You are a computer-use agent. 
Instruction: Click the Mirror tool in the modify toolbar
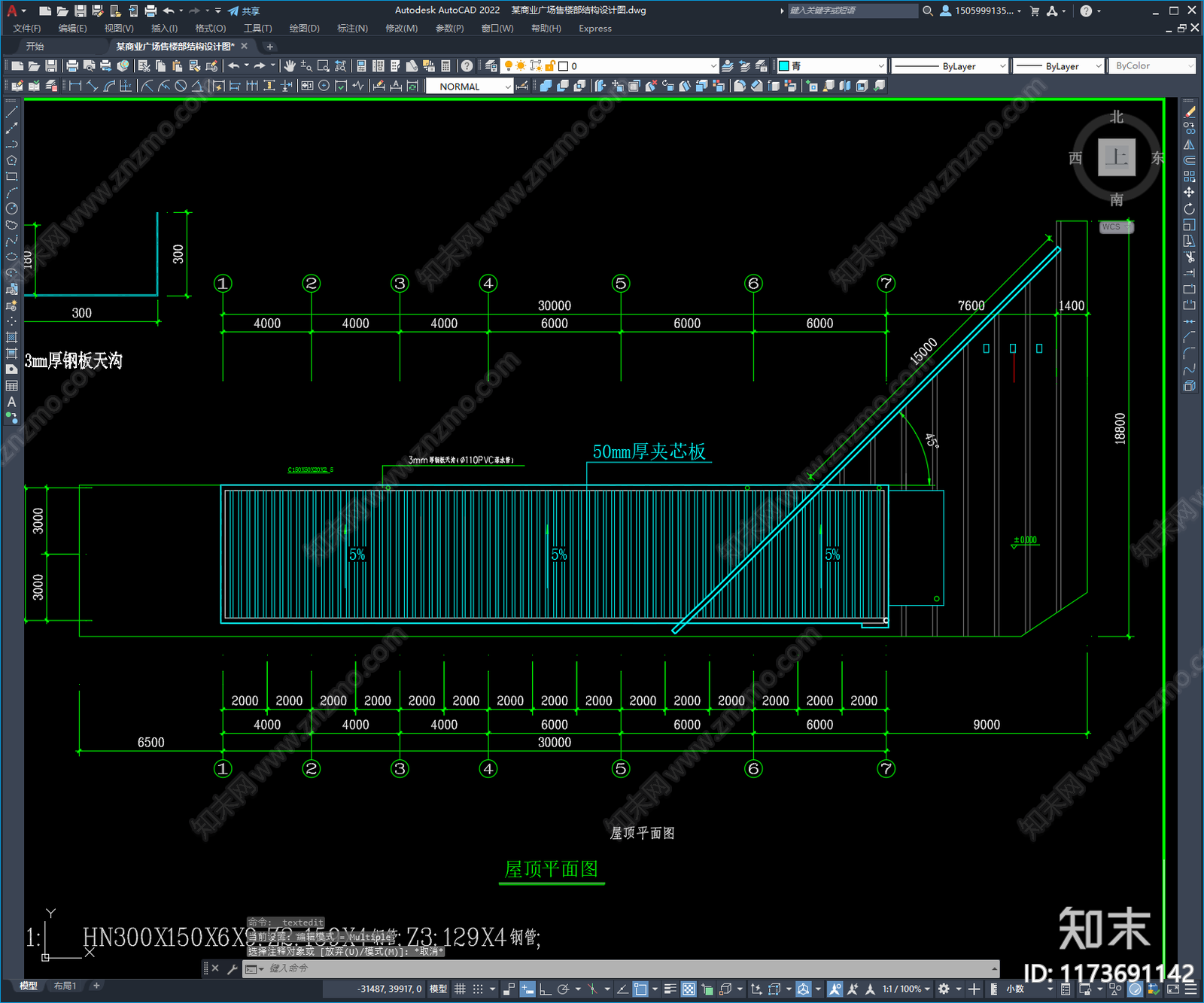[1189, 144]
